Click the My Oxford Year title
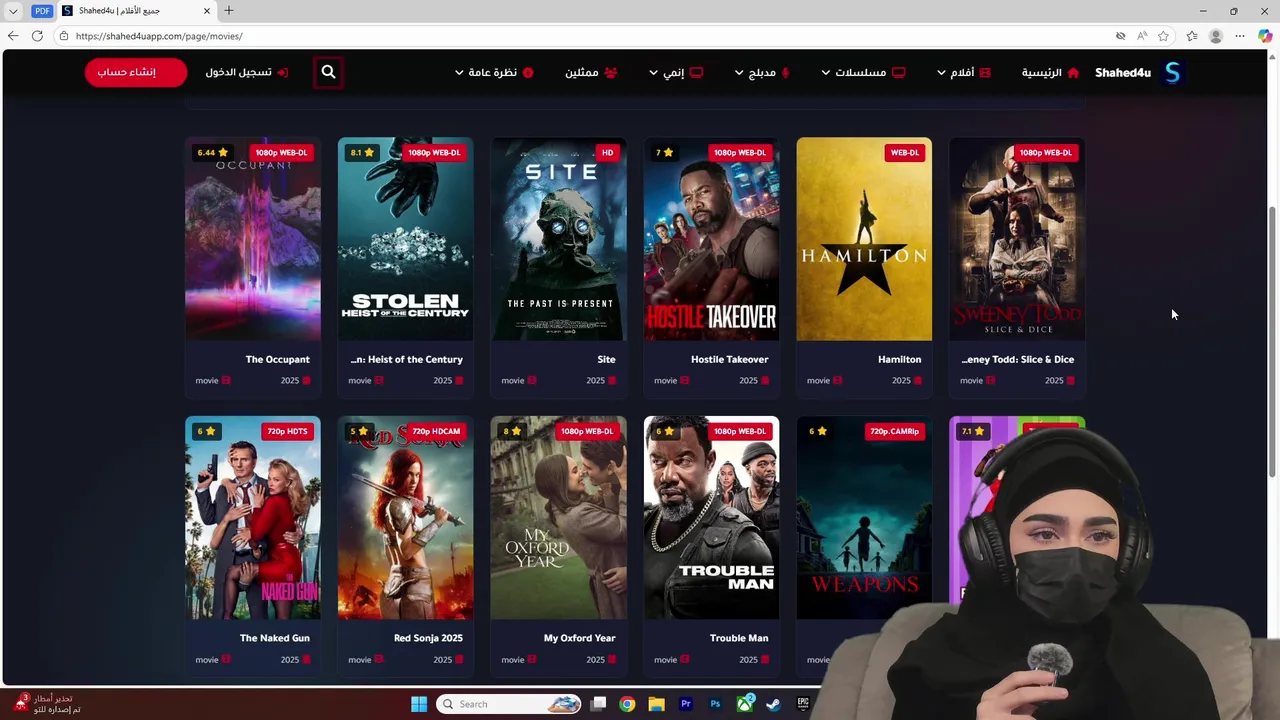This screenshot has height=720, width=1280. point(579,638)
